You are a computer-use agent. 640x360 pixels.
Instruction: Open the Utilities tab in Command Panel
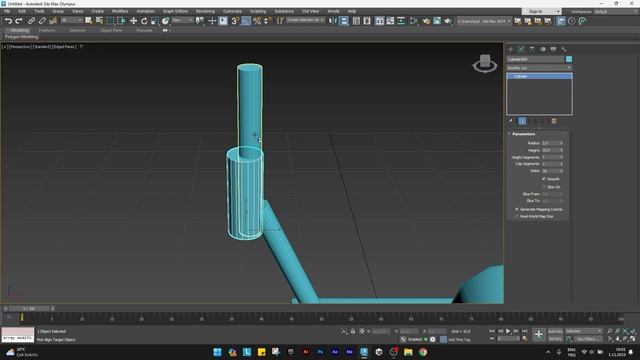(564, 49)
